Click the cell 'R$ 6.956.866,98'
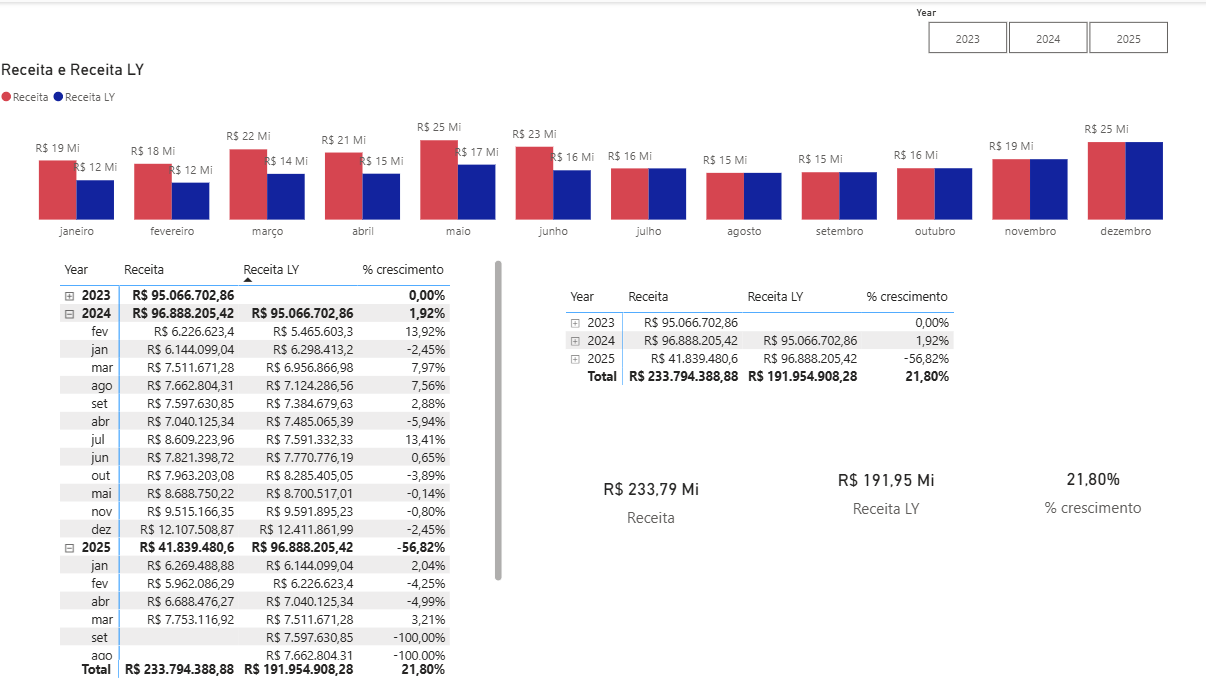1206x681 pixels. click(310, 367)
